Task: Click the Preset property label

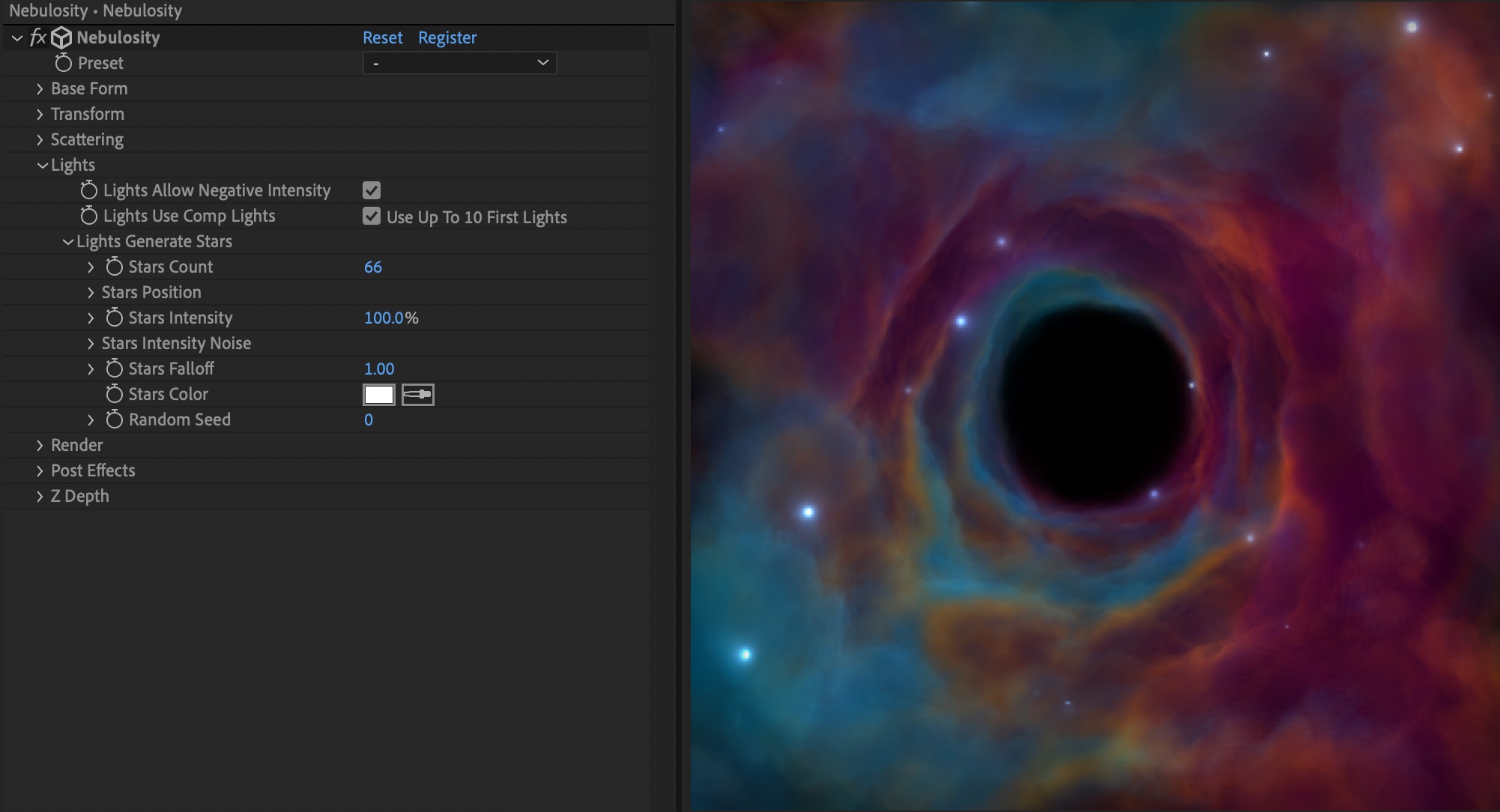Action: coord(100,63)
